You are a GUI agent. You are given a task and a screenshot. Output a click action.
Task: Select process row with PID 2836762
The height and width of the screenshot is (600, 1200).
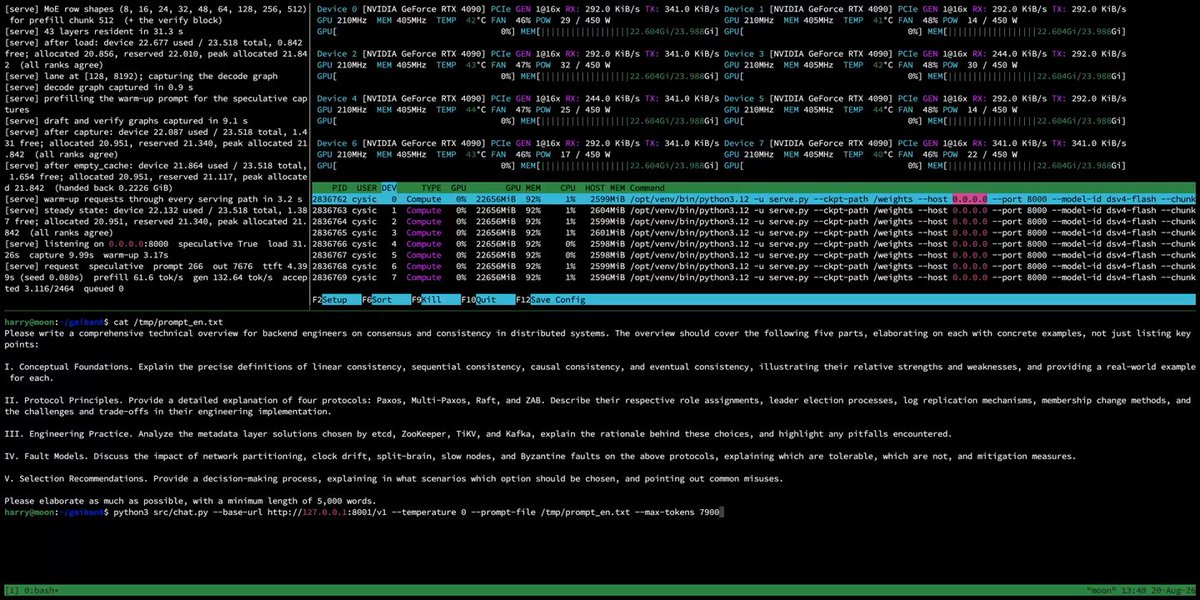coord(754,199)
